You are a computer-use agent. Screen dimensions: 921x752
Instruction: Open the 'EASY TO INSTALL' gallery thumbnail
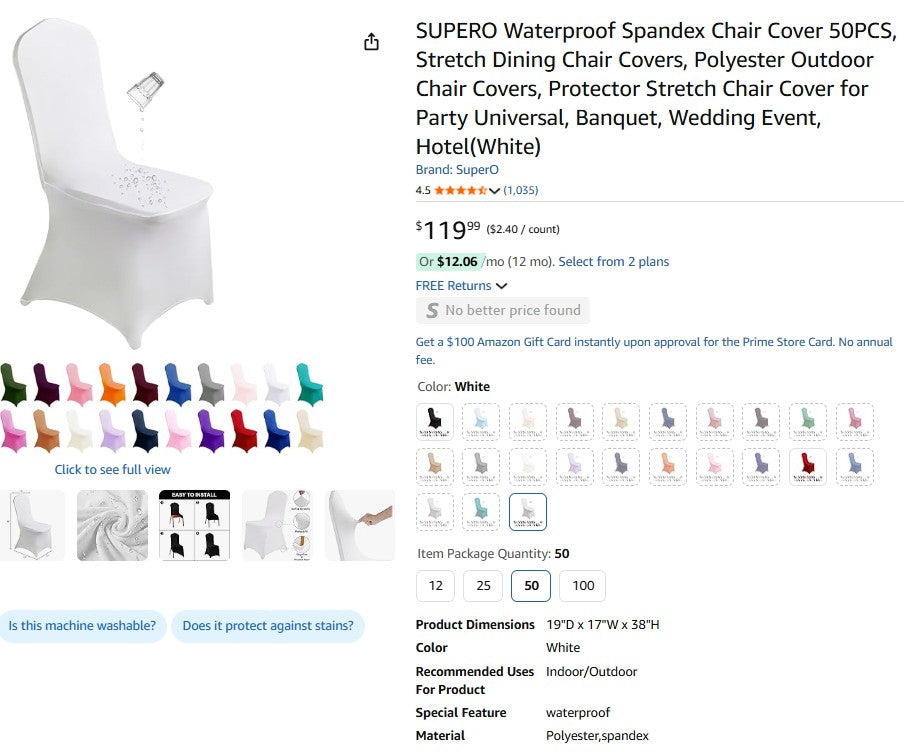click(194, 524)
